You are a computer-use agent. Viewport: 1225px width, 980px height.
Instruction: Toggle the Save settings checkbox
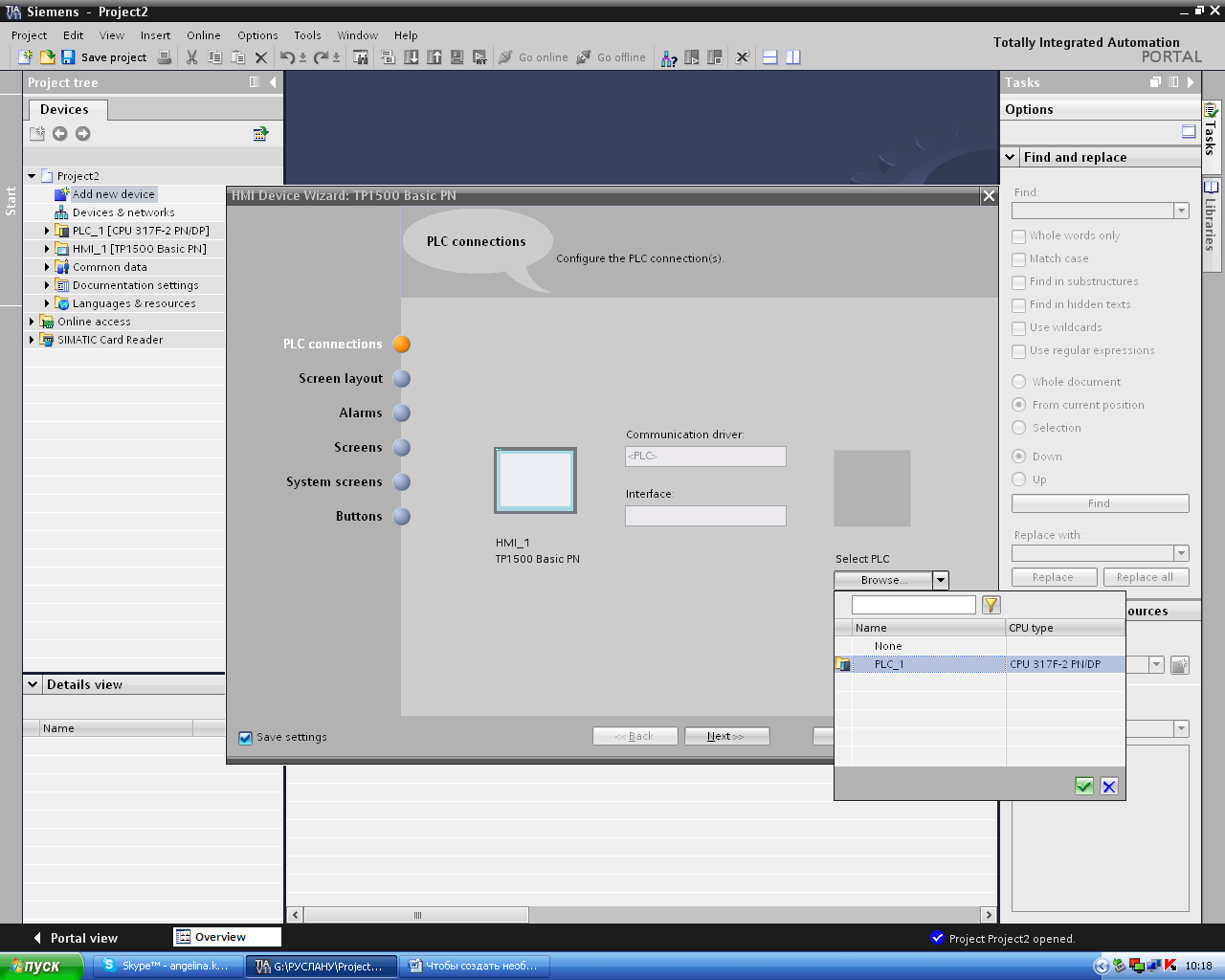[245, 738]
